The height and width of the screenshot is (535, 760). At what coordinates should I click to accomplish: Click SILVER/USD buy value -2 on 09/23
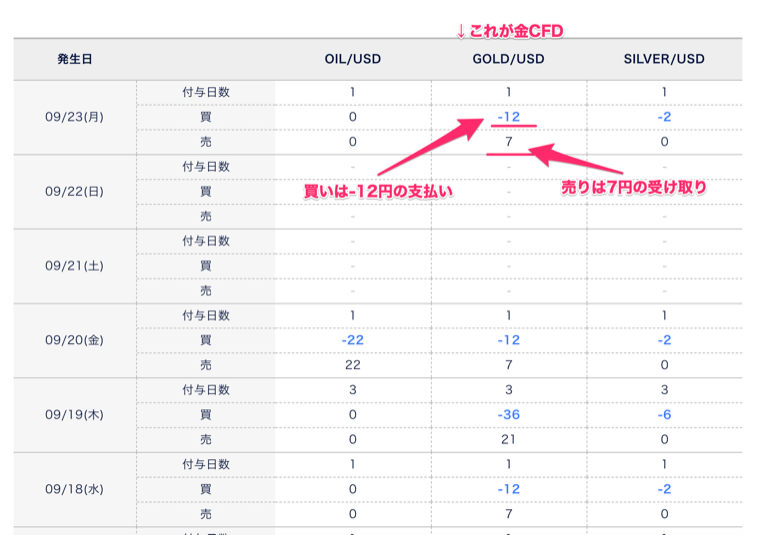point(664,117)
